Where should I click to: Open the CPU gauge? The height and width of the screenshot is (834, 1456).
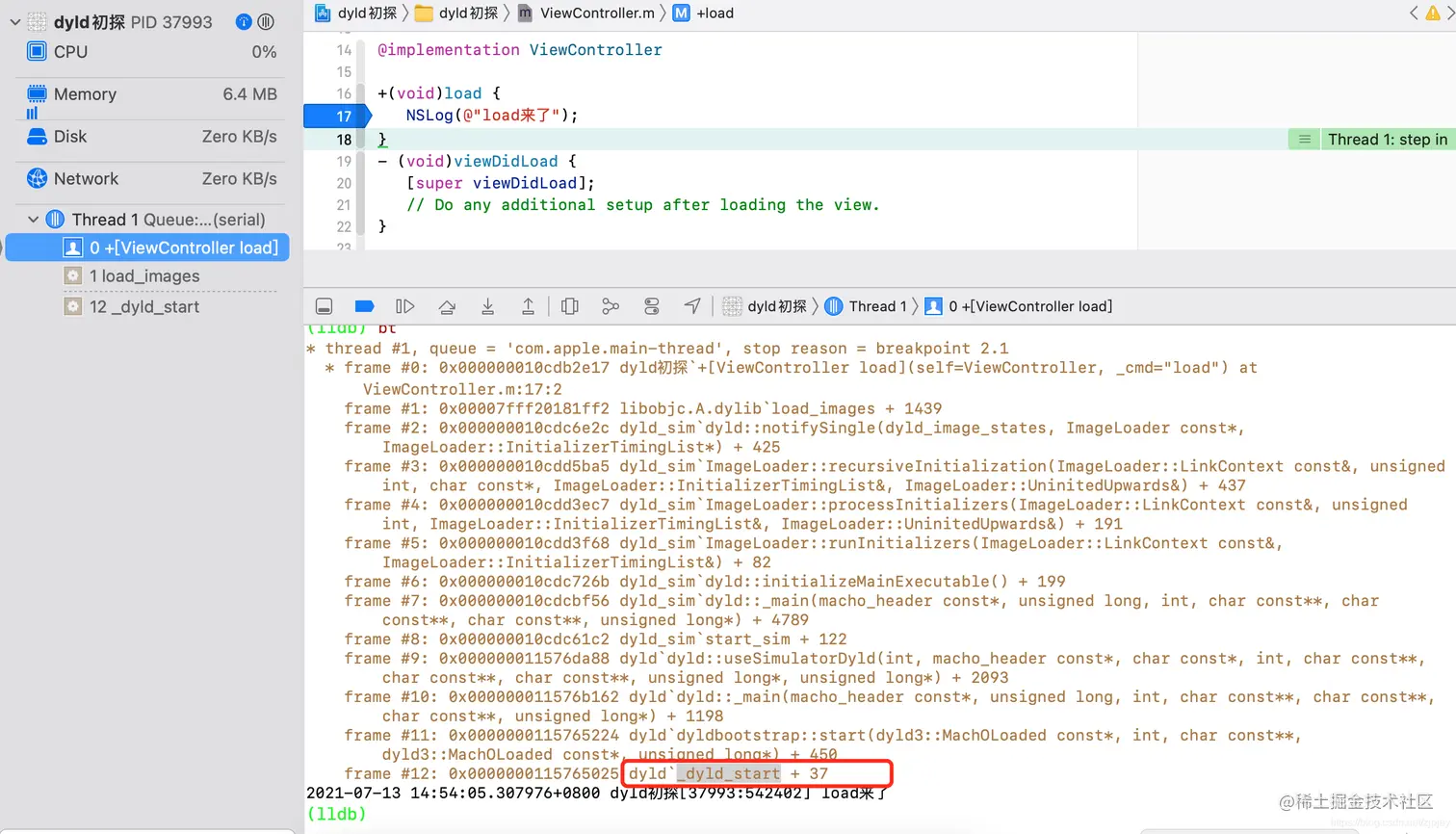[x=152, y=51]
